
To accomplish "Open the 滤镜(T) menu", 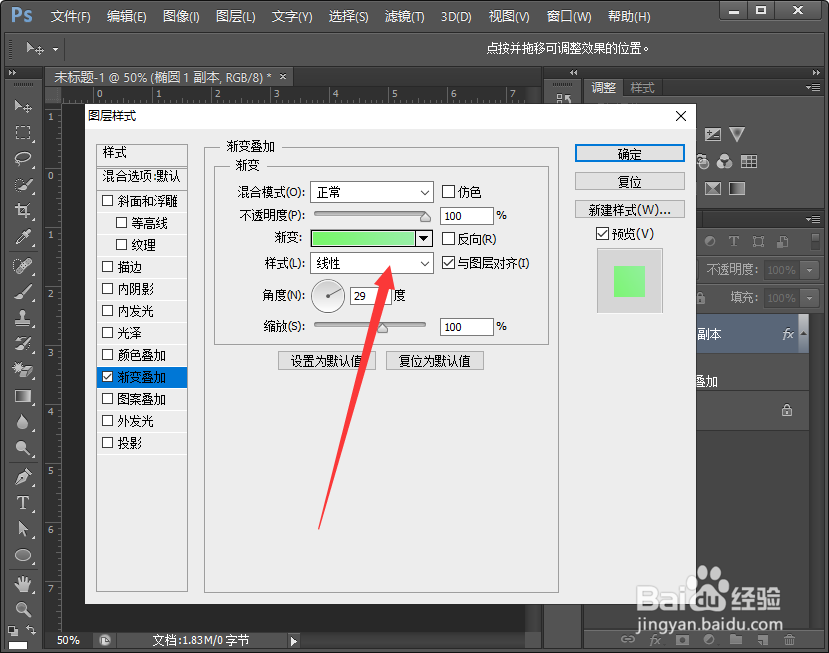I will (404, 16).
